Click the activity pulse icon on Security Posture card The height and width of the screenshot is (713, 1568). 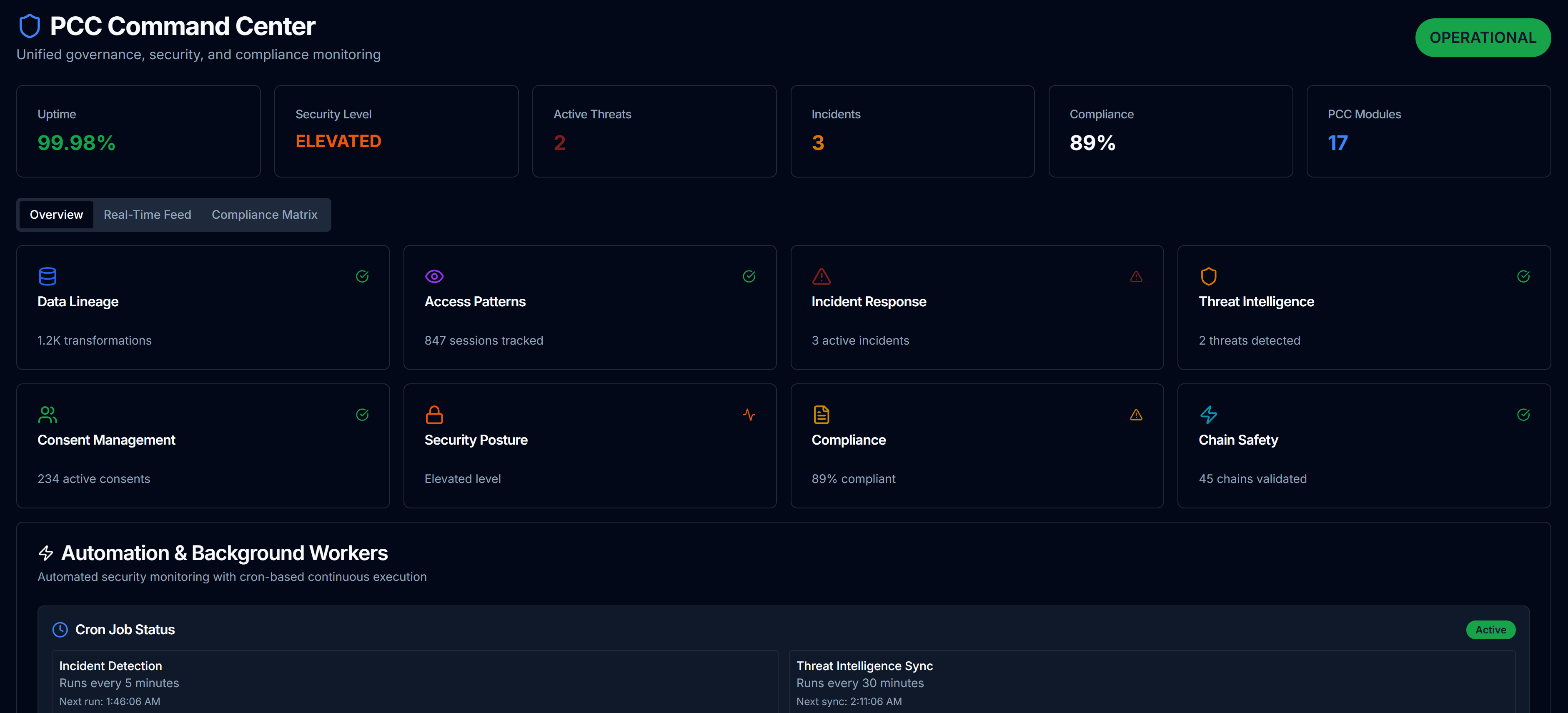(749, 414)
